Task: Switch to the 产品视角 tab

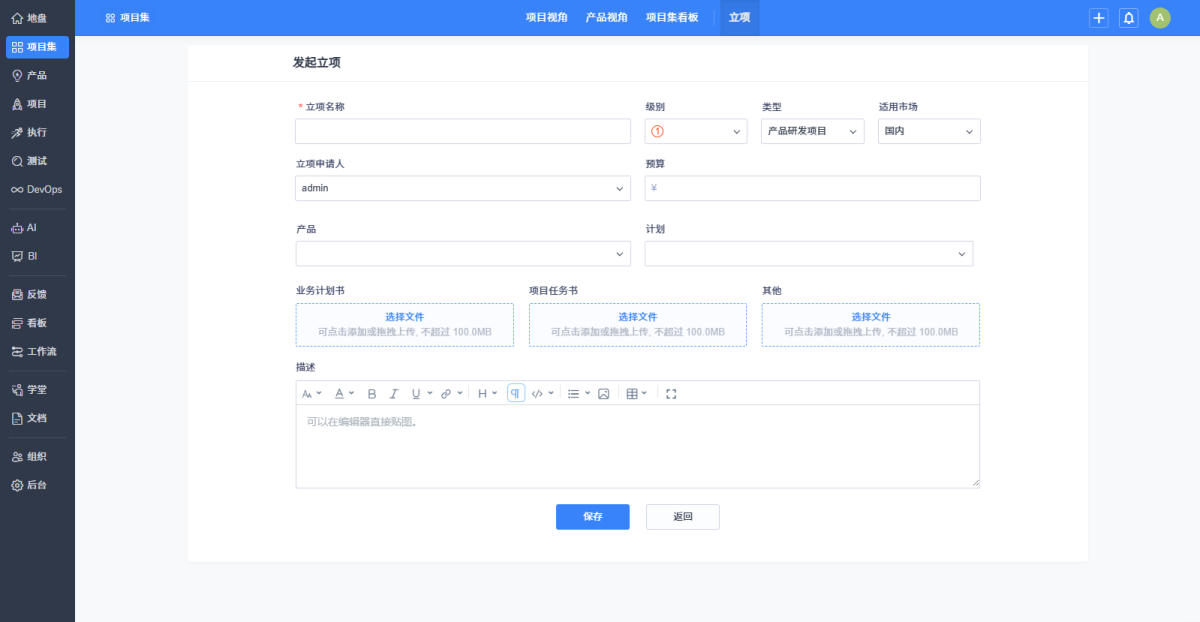Action: click(x=606, y=18)
